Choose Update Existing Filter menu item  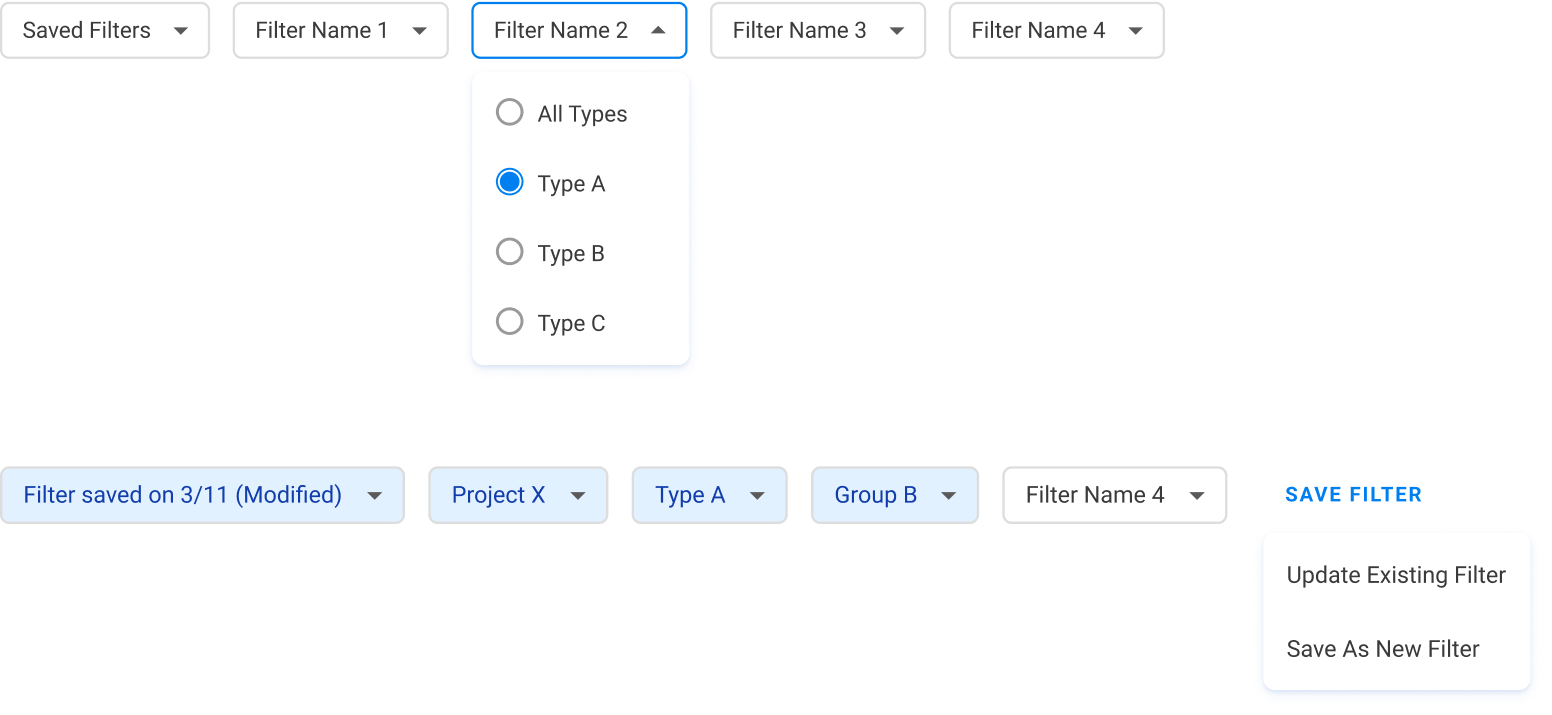coord(1396,575)
